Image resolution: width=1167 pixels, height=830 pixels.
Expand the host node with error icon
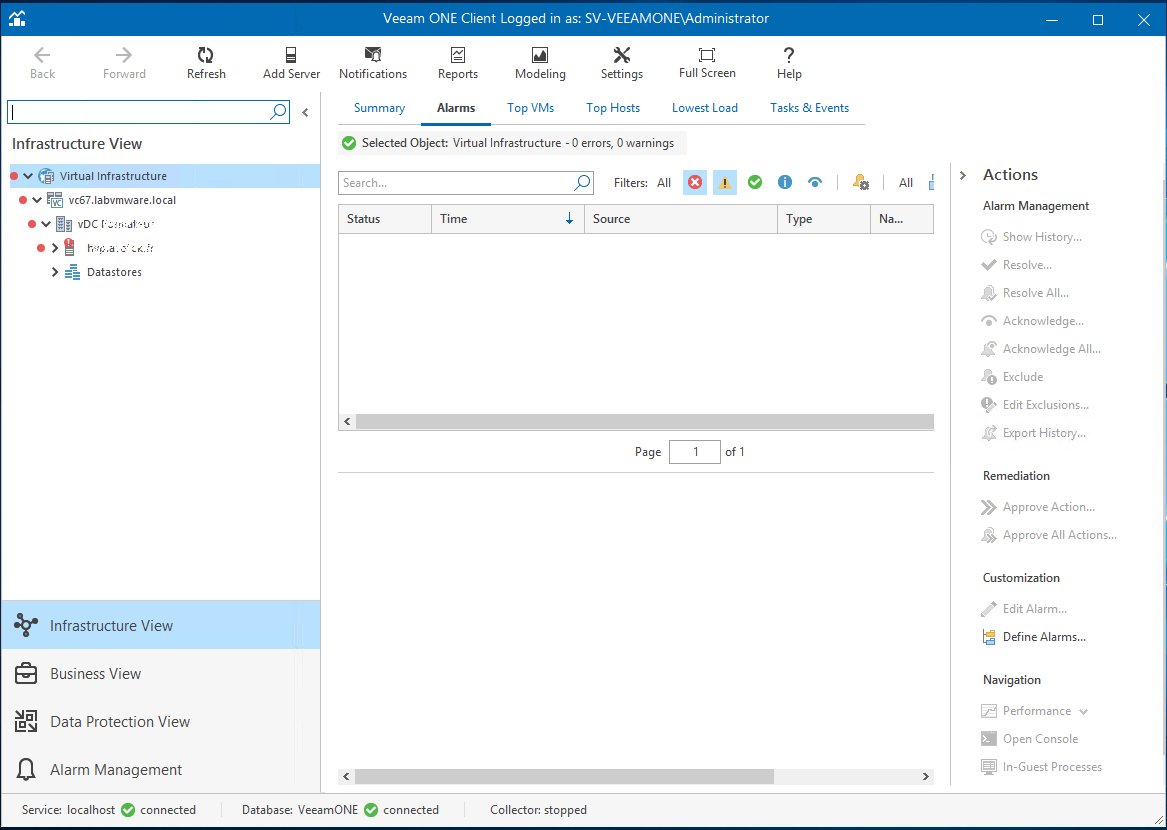[54, 248]
